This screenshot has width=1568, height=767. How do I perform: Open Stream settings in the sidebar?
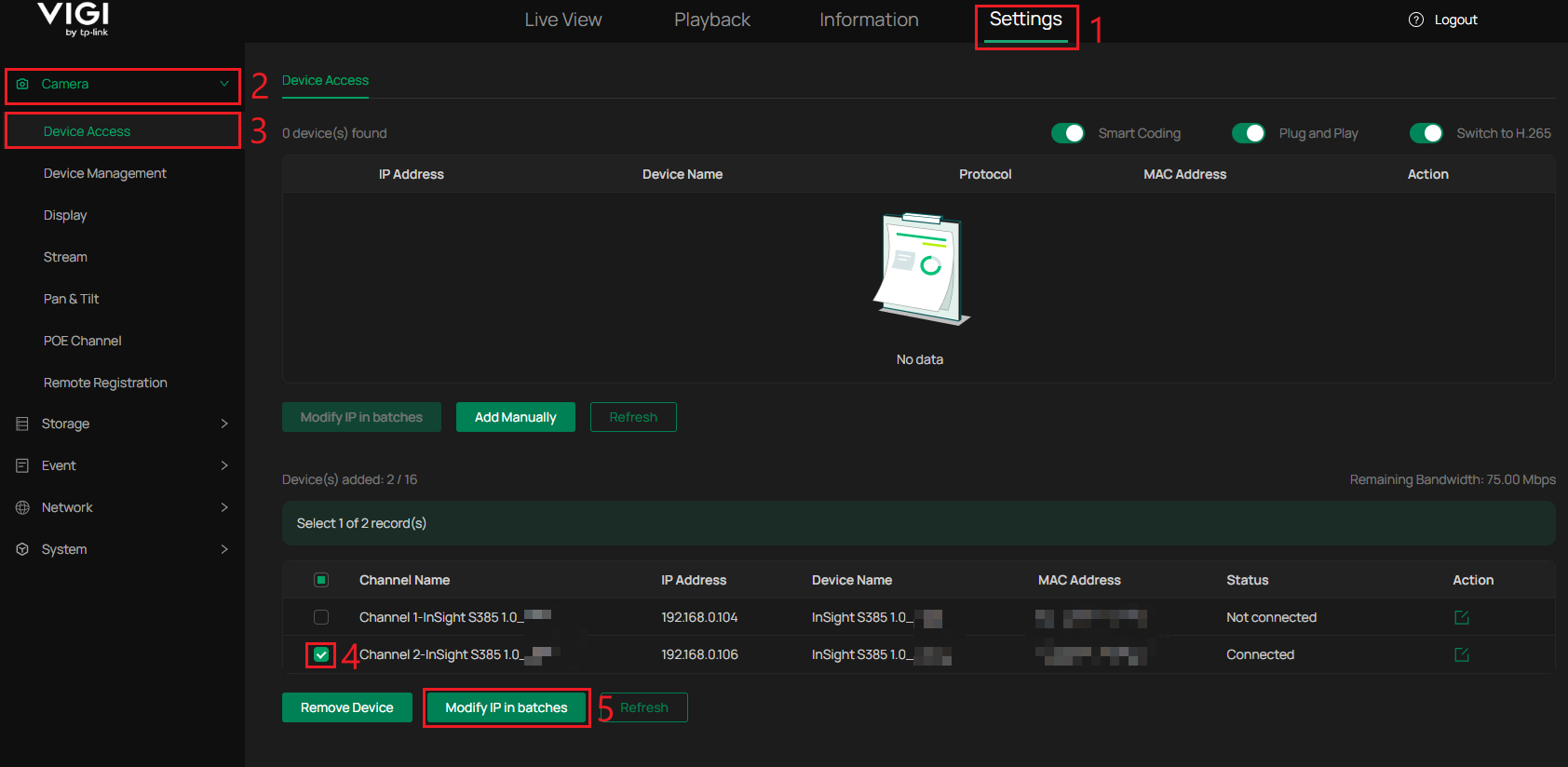click(x=65, y=257)
